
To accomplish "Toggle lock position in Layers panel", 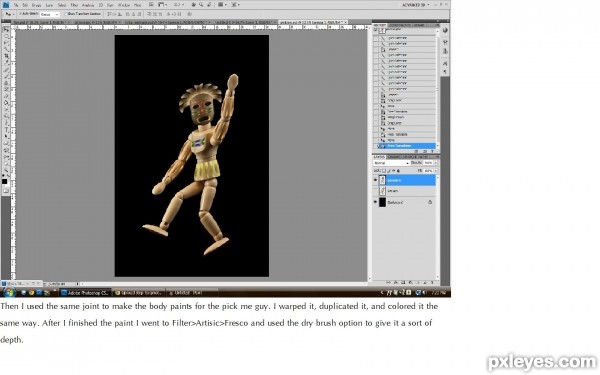I will (x=394, y=171).
